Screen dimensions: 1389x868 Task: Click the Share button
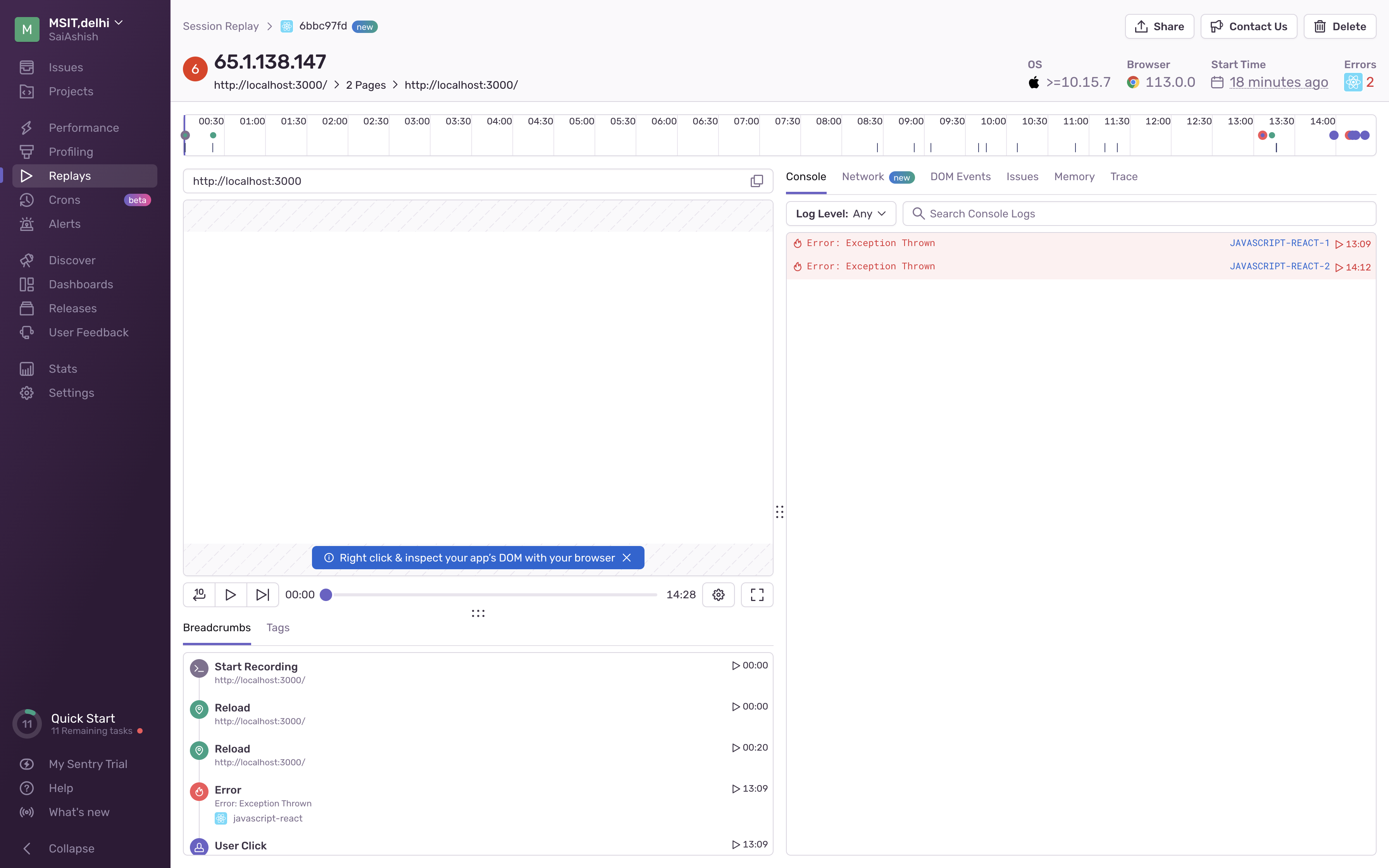tap(1159, 26)
